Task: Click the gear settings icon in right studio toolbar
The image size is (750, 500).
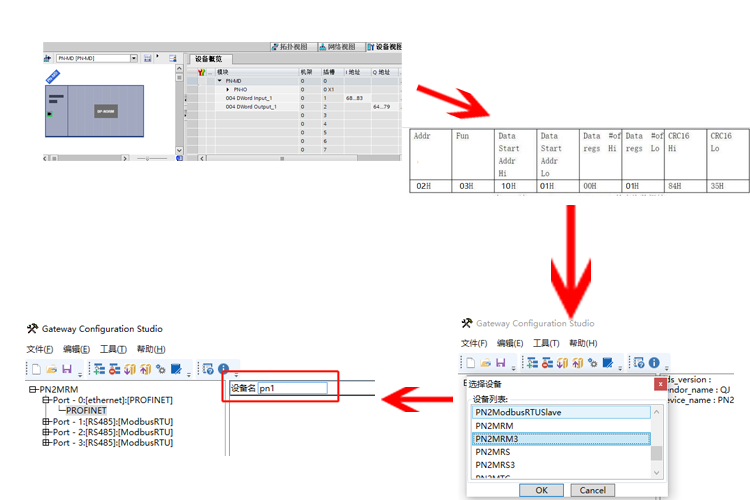Action: pos(593,363)
